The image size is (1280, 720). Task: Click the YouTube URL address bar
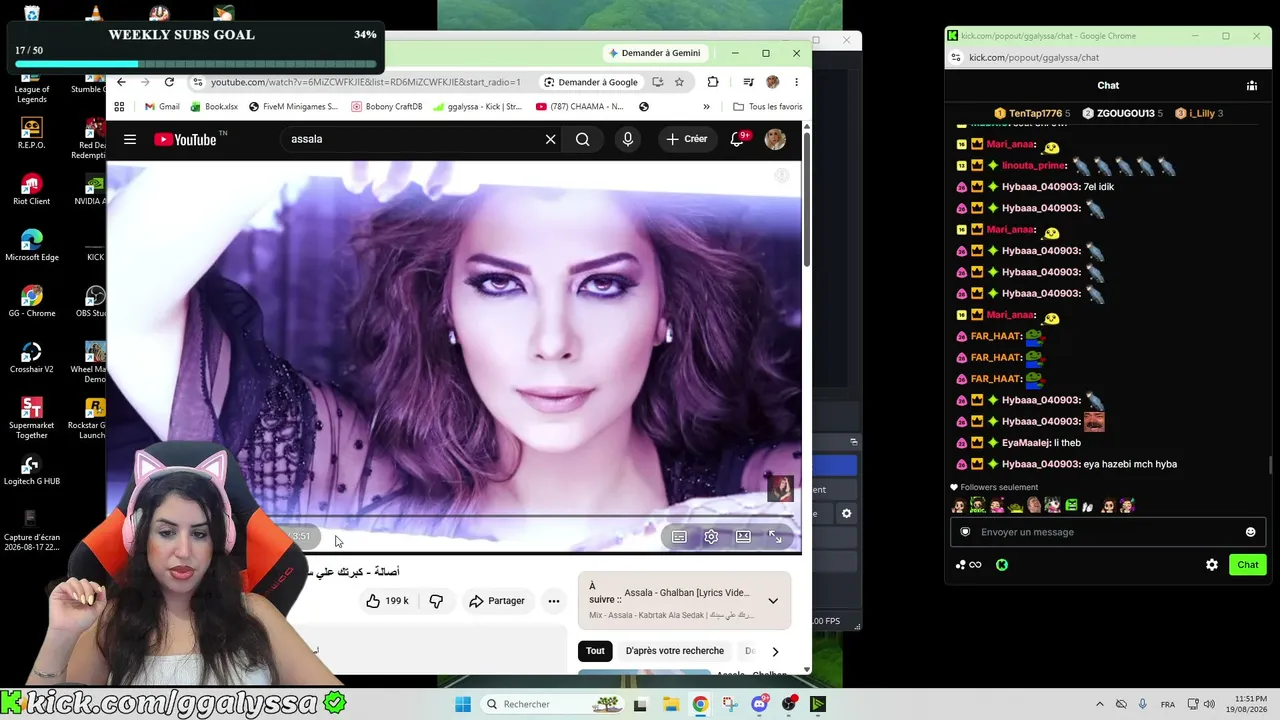[x=365, y=82]
